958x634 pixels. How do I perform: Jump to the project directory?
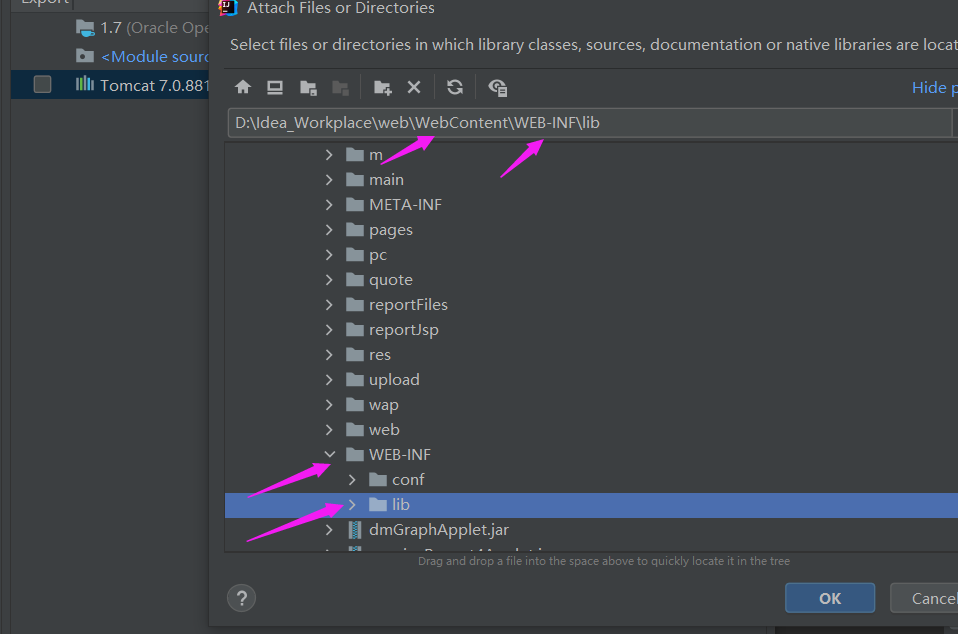pyautogui.click(x=309, y=87)
